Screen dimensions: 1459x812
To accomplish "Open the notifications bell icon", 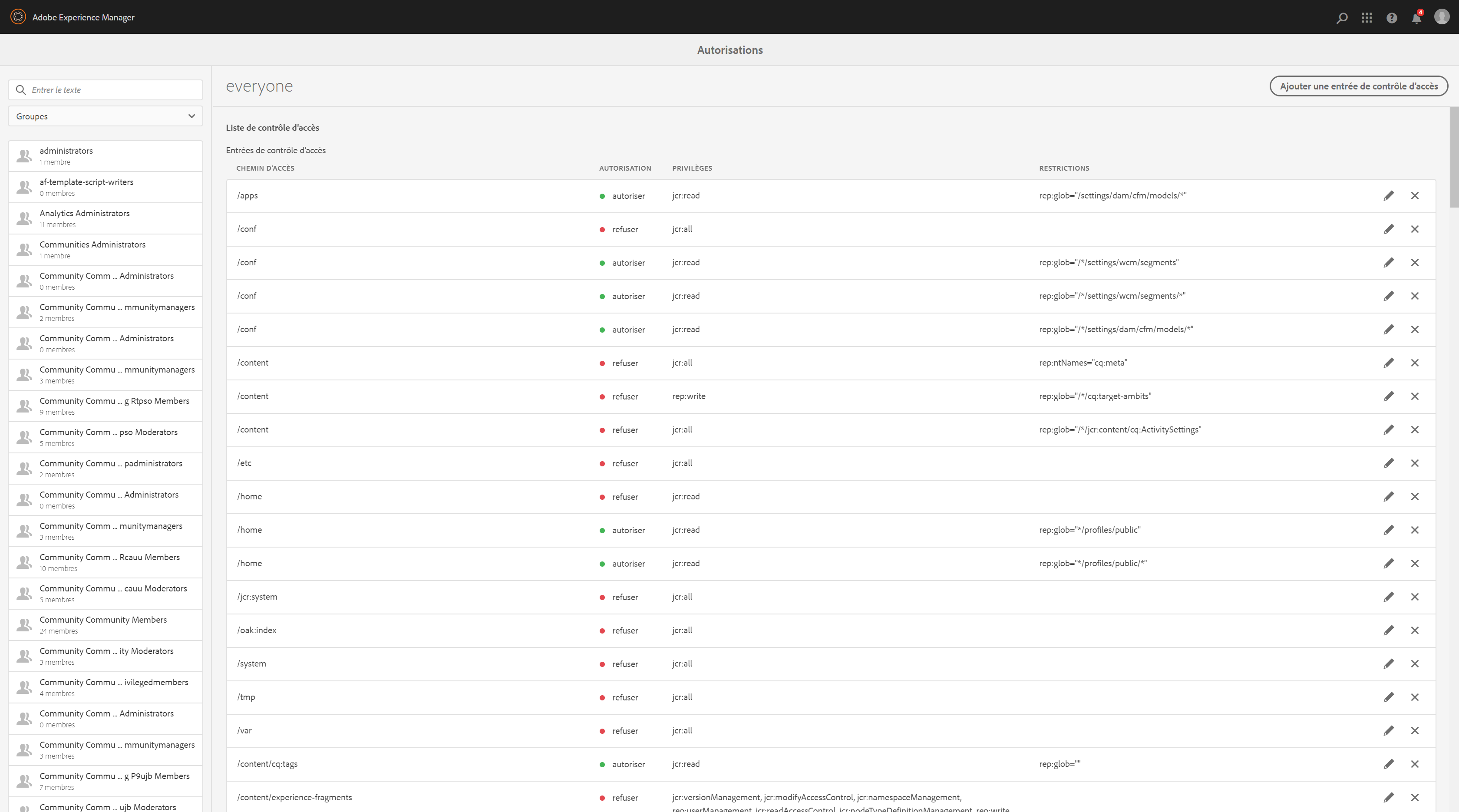I will click(1416, 18).
